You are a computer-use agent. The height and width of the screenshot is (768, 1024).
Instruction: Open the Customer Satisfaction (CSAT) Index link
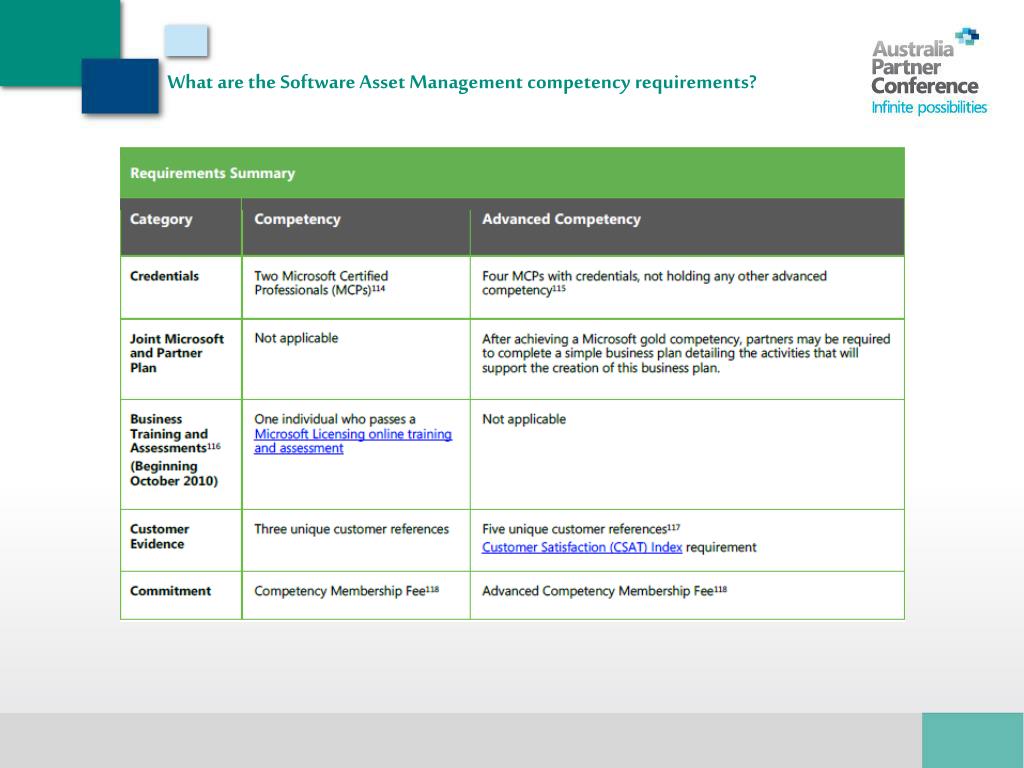[x=582, y=547]
